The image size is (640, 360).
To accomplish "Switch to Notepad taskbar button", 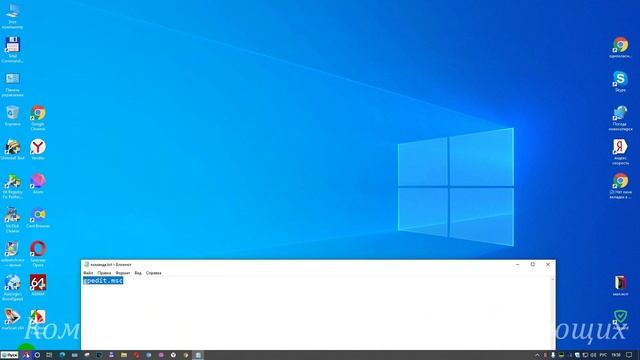I will (198, 355).
